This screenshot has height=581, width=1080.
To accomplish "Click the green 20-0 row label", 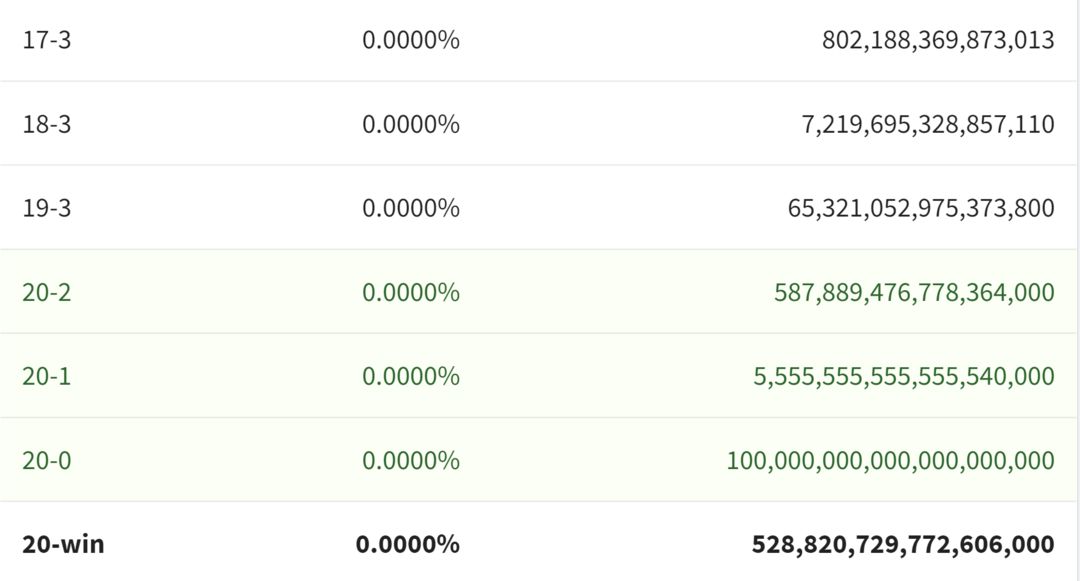I will click(x=46, y=460).
